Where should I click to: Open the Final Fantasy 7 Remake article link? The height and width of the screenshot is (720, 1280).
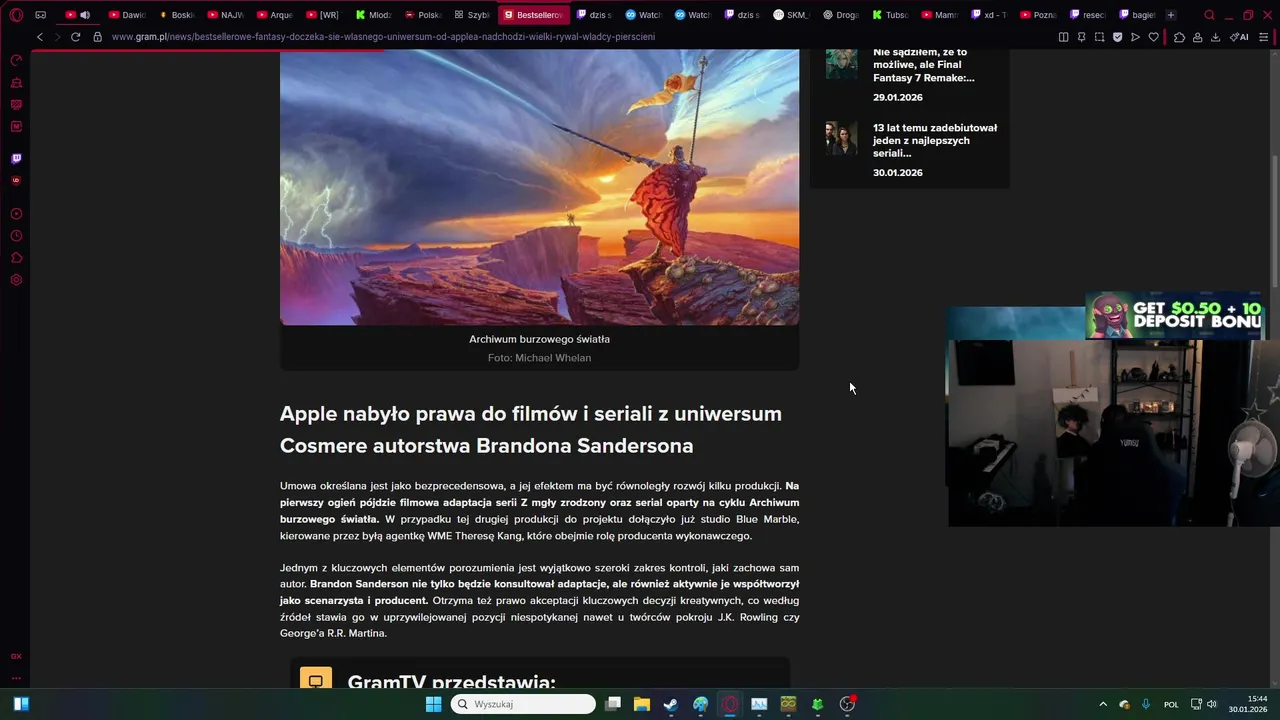coord(923,65)
